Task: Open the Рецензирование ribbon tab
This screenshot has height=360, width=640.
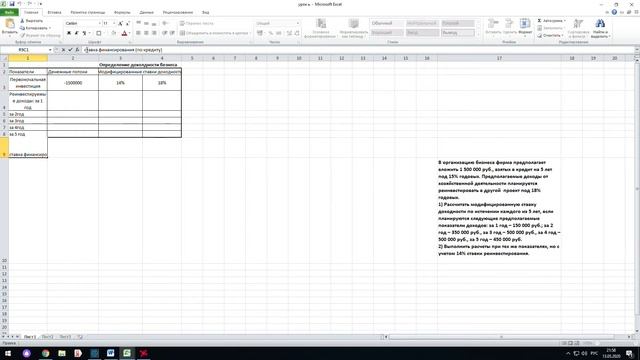Action: 178,12
